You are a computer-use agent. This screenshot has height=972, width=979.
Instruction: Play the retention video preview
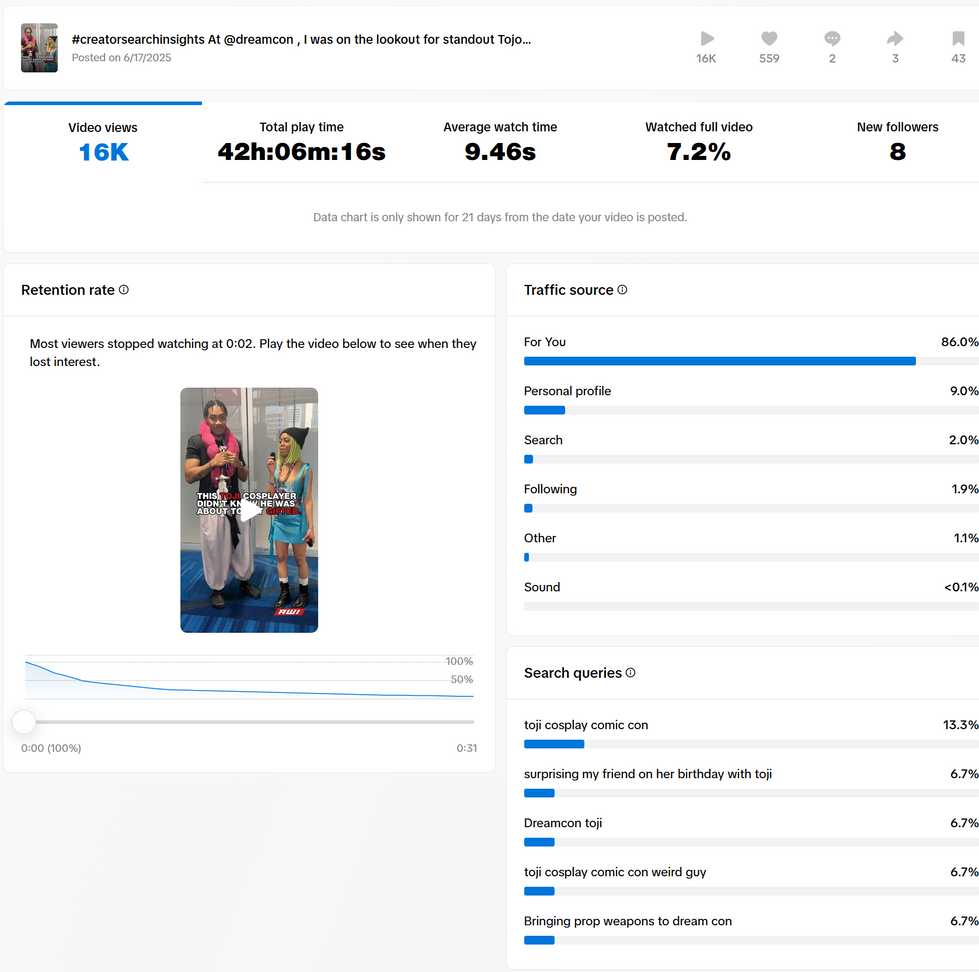click(249, 510)
